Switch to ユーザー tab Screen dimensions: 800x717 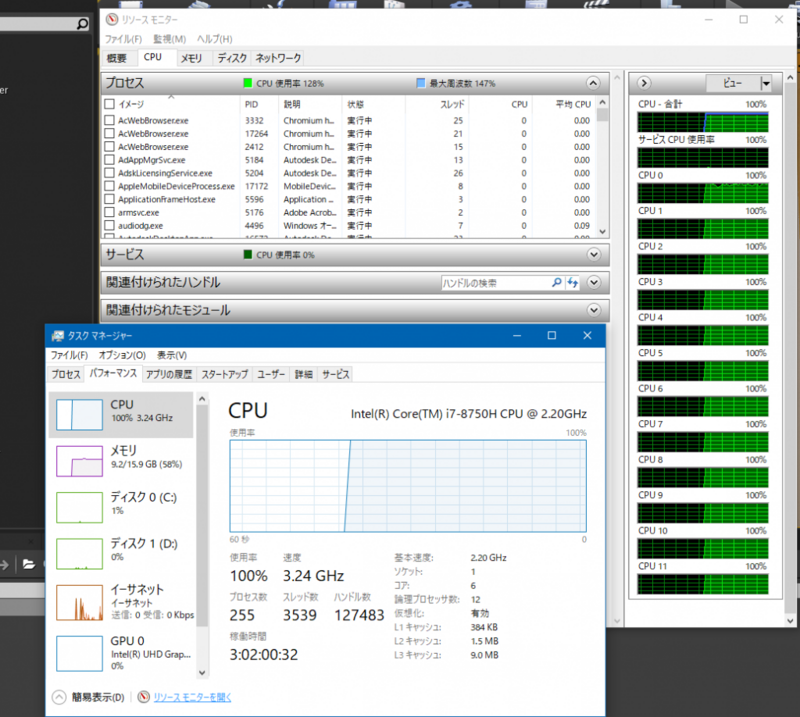(271, 374)
